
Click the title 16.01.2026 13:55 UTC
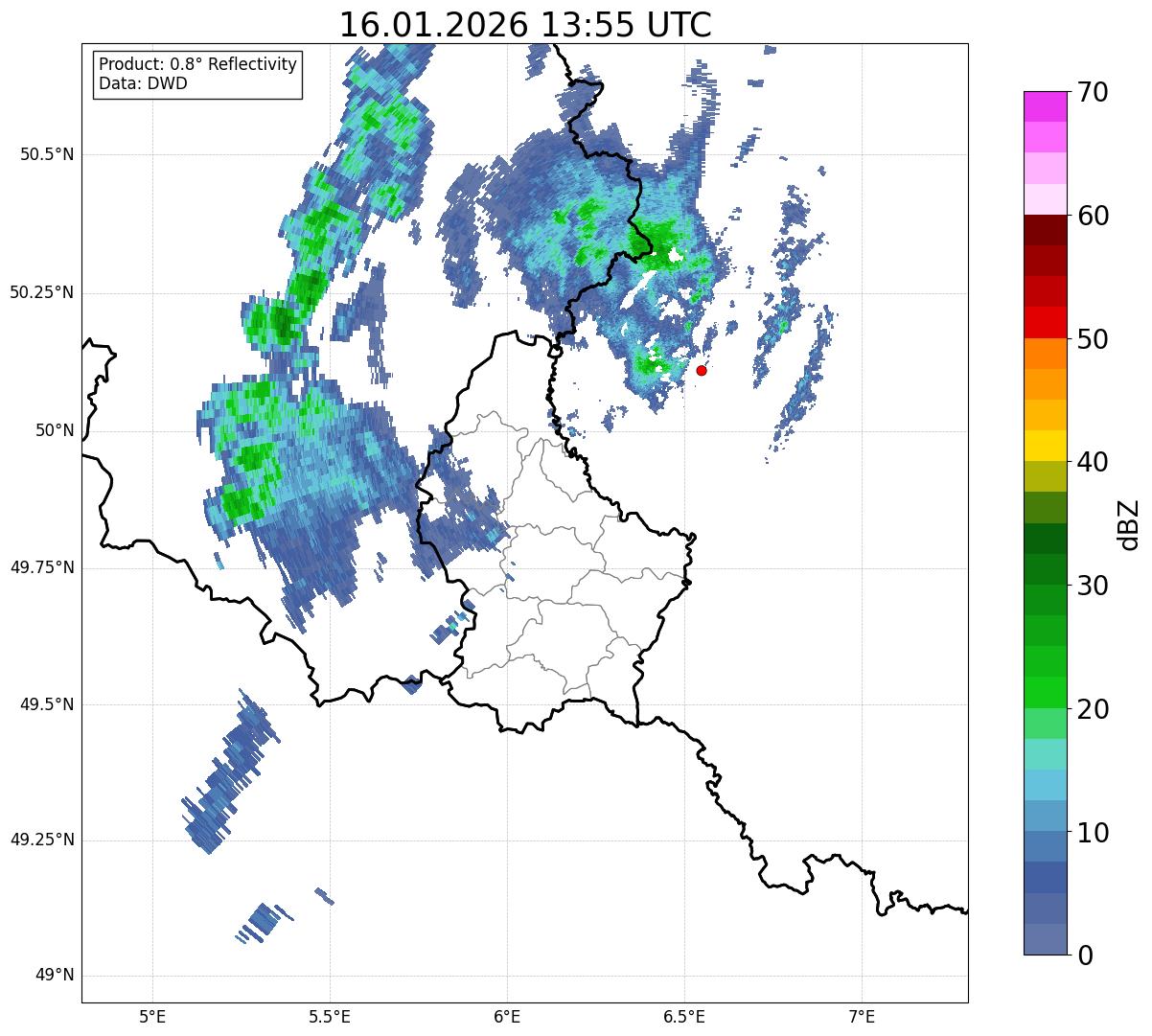click(x=525, y=24)
